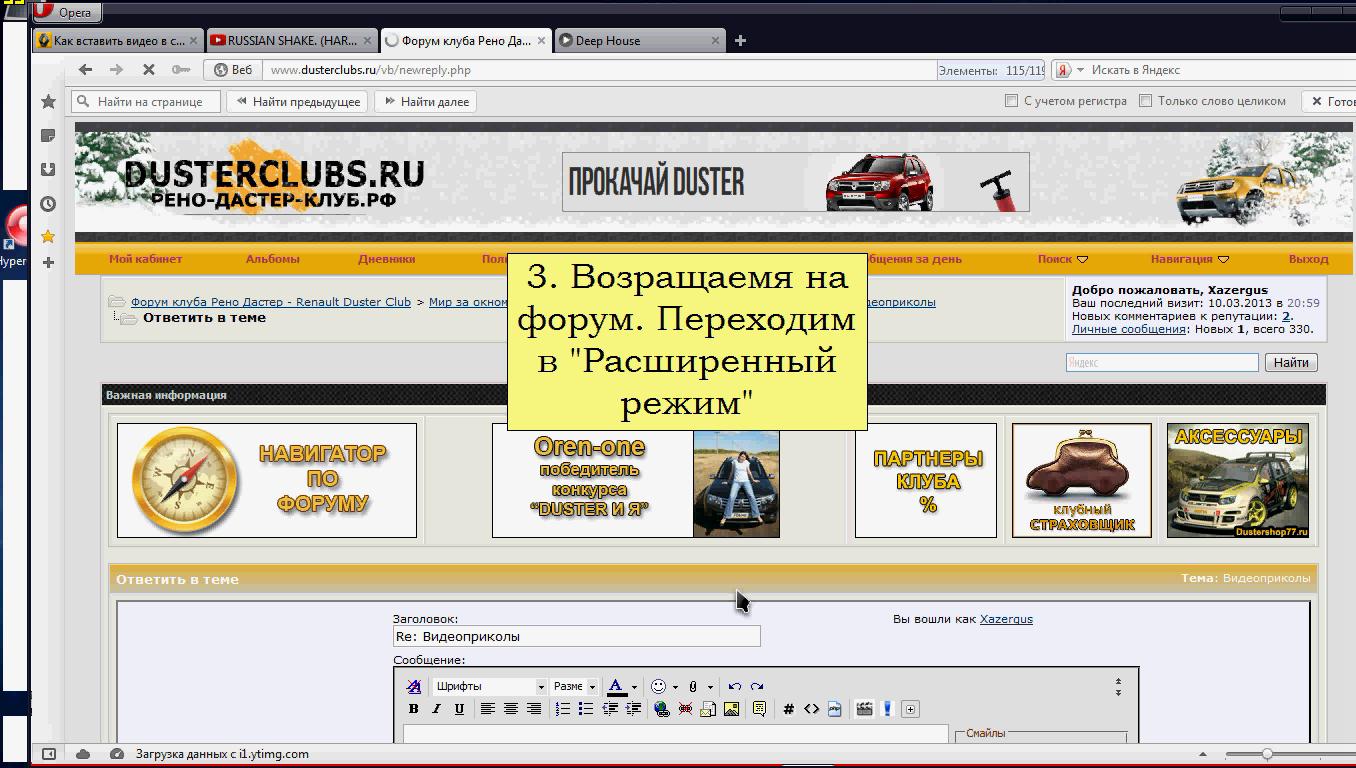Click the editor resize arrows control
The image size is (1356, 768).
1118,687
